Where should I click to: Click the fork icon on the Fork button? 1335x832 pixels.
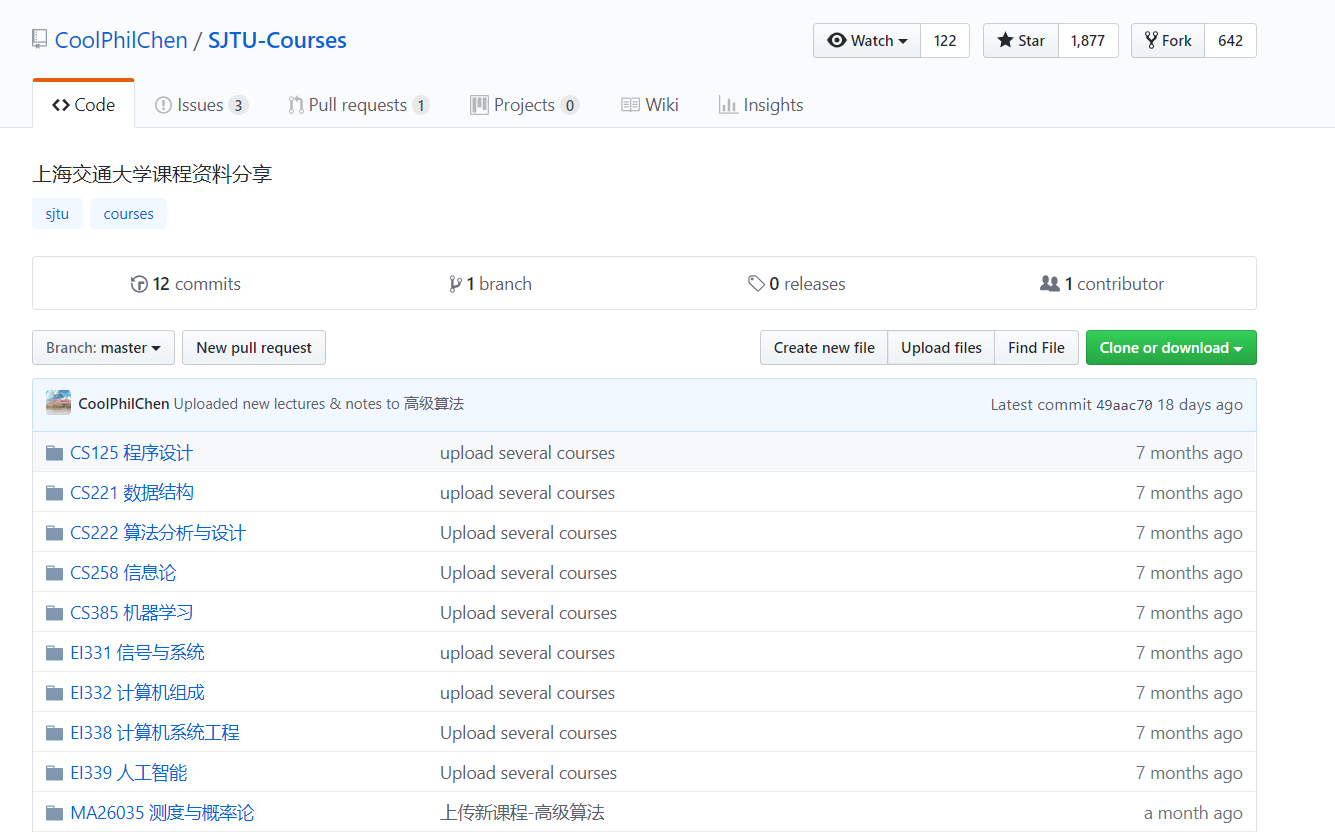tap(1151, 41)
